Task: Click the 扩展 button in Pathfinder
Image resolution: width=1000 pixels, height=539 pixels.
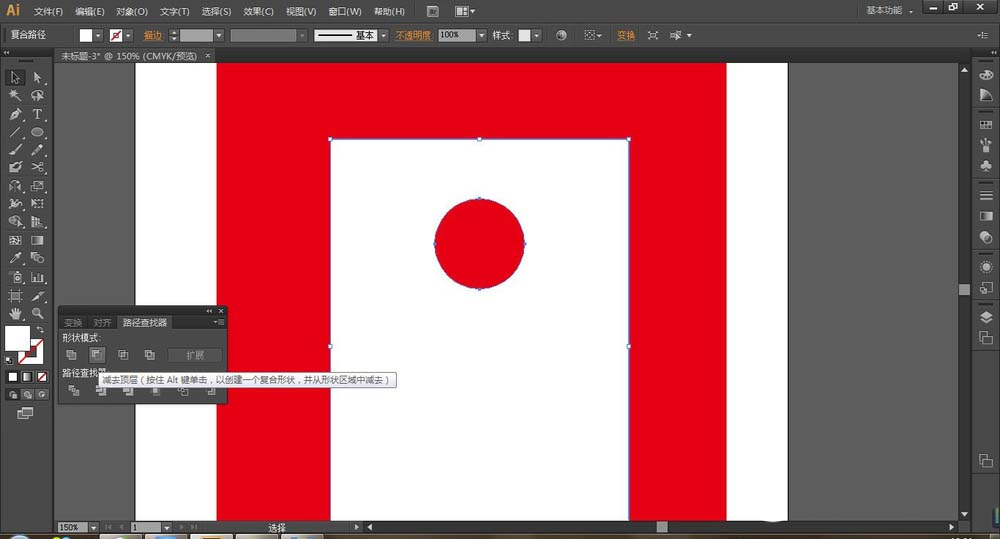Action: click(195, 355)
